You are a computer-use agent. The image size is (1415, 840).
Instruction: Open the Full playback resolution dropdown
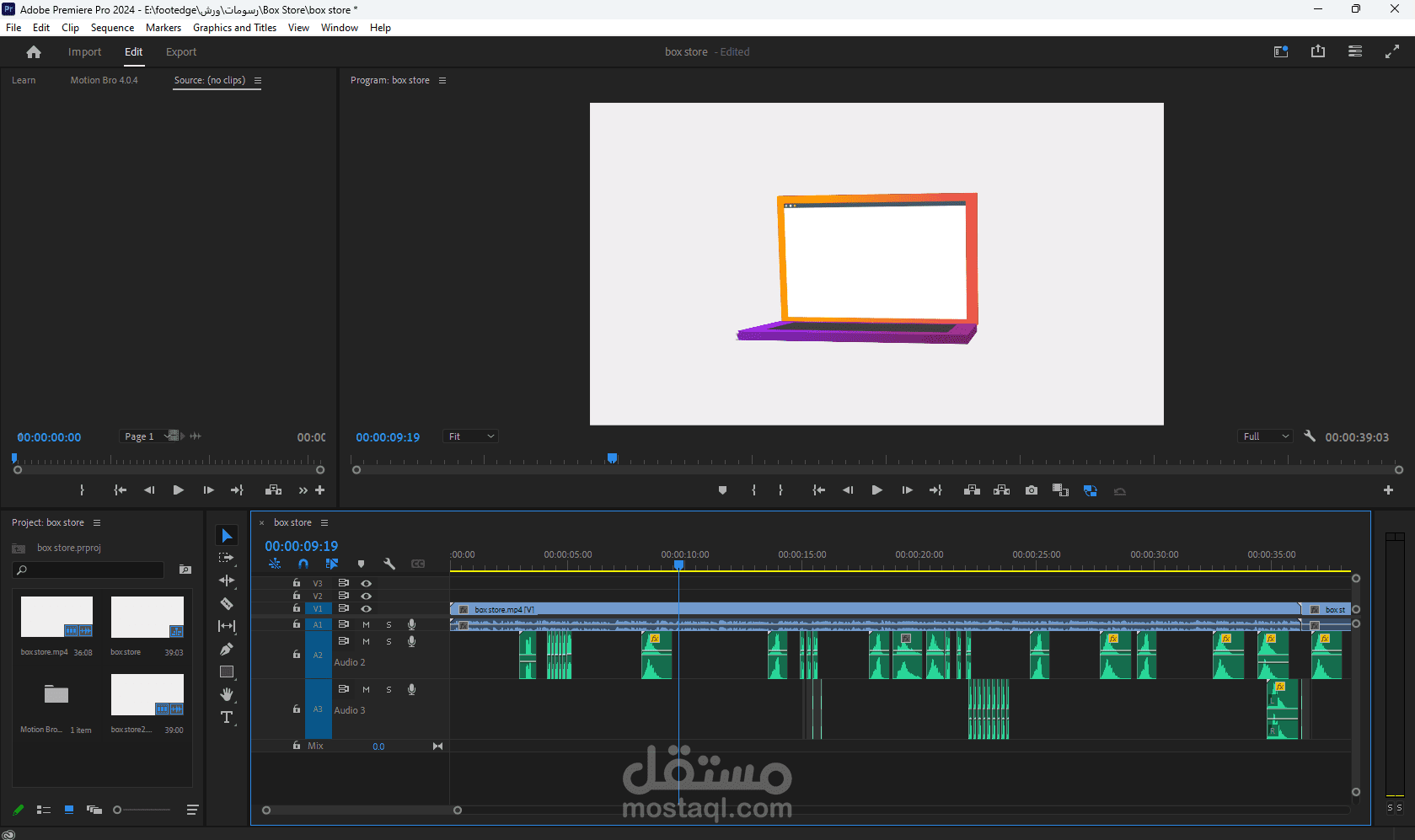[1265, 436]
